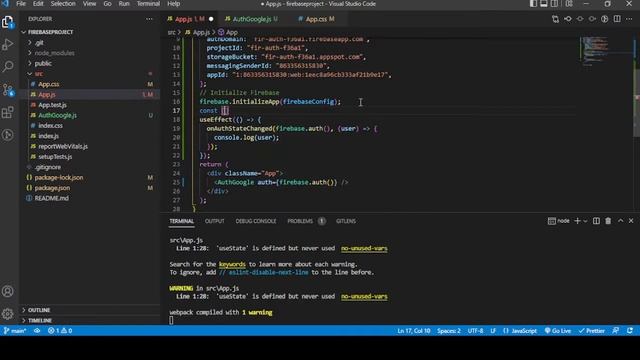Open setupTests.js file

55,157
